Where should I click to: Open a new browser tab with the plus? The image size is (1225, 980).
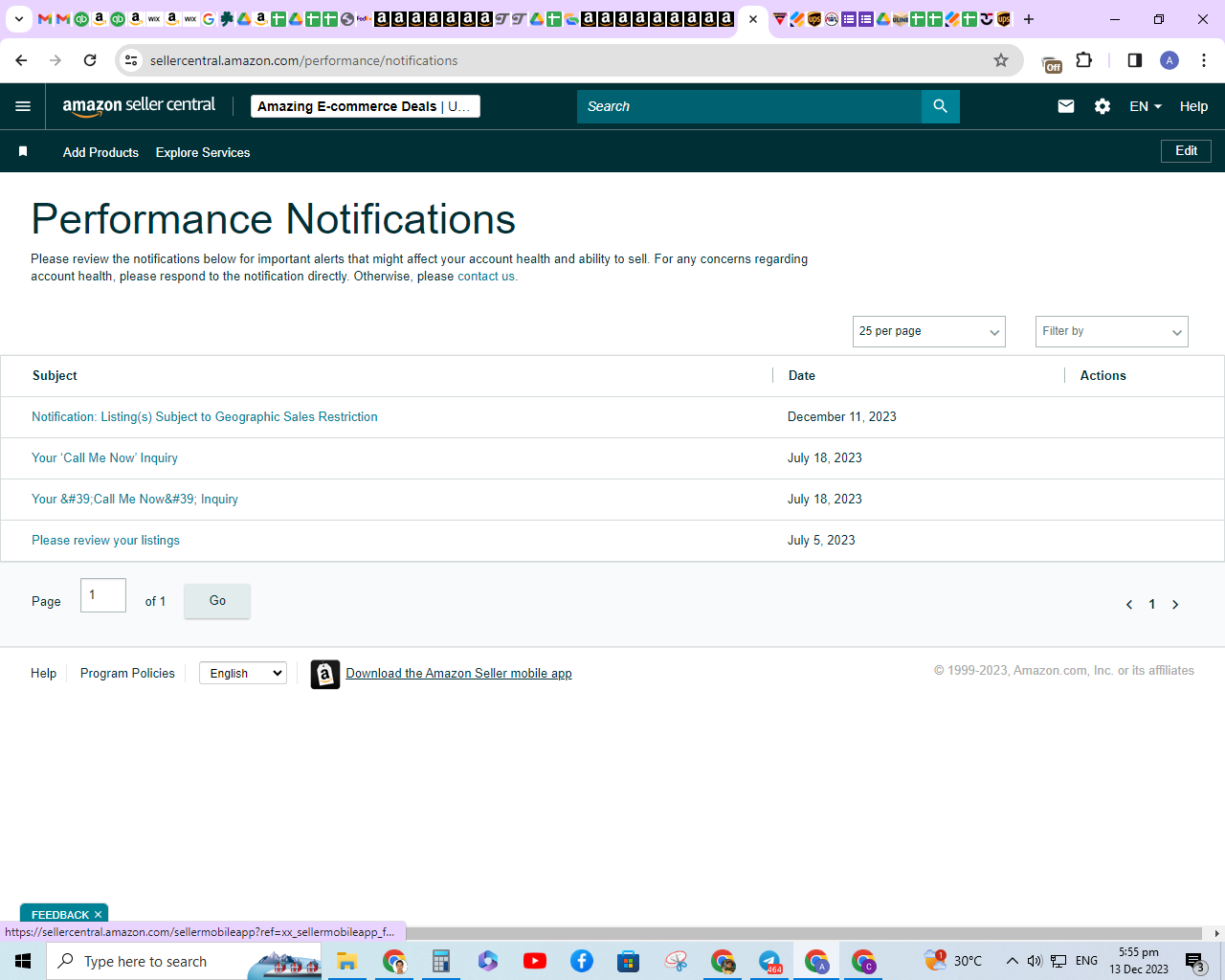click(1029, 19)
